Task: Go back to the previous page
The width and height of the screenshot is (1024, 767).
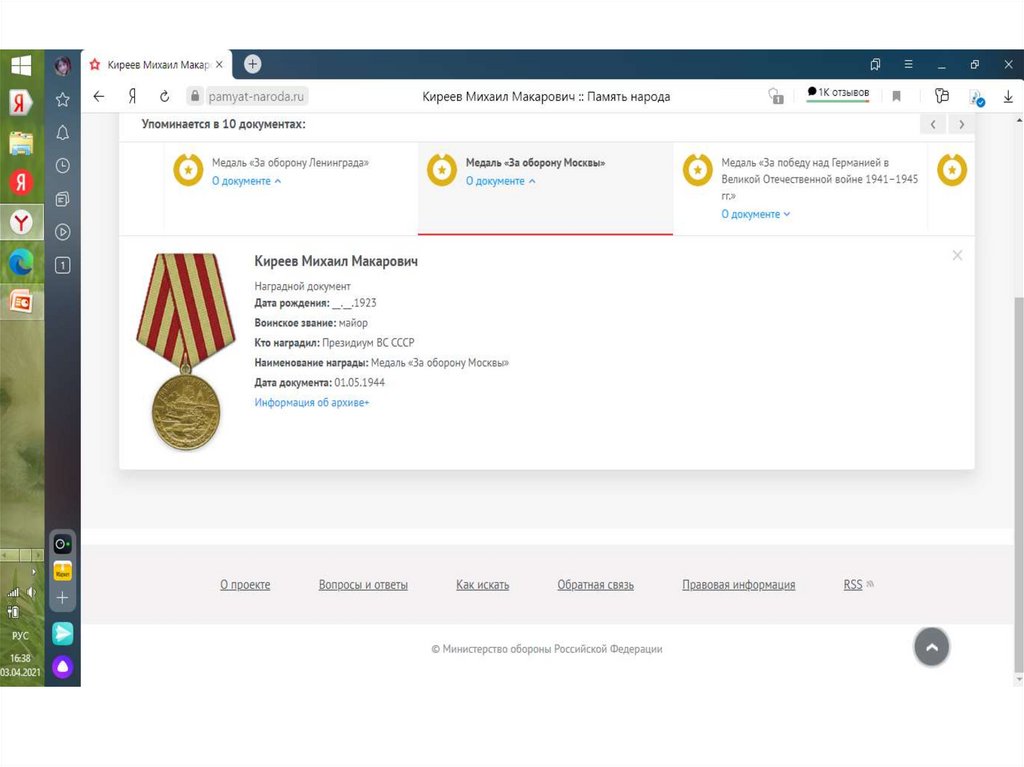Action: pyautogui.click(x=99, y=97)
